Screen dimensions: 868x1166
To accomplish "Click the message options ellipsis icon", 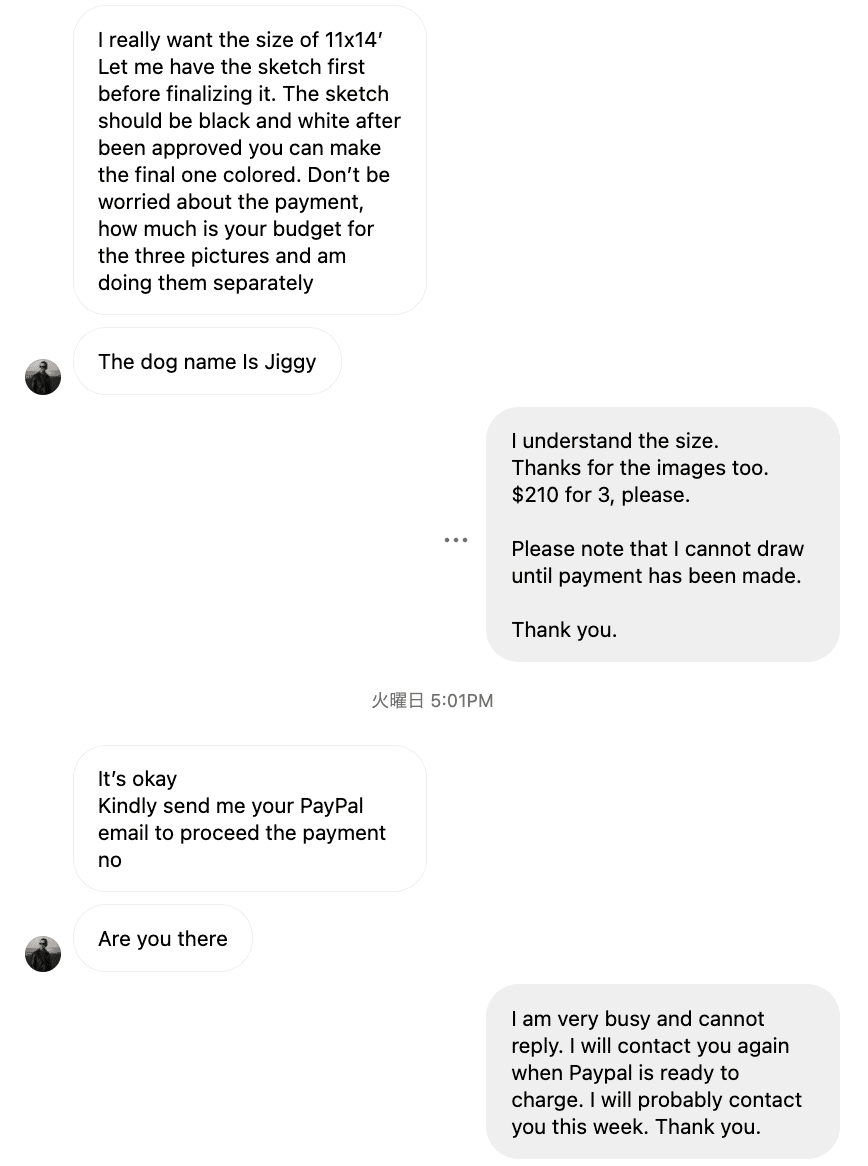I will click(x=456, y=539).
